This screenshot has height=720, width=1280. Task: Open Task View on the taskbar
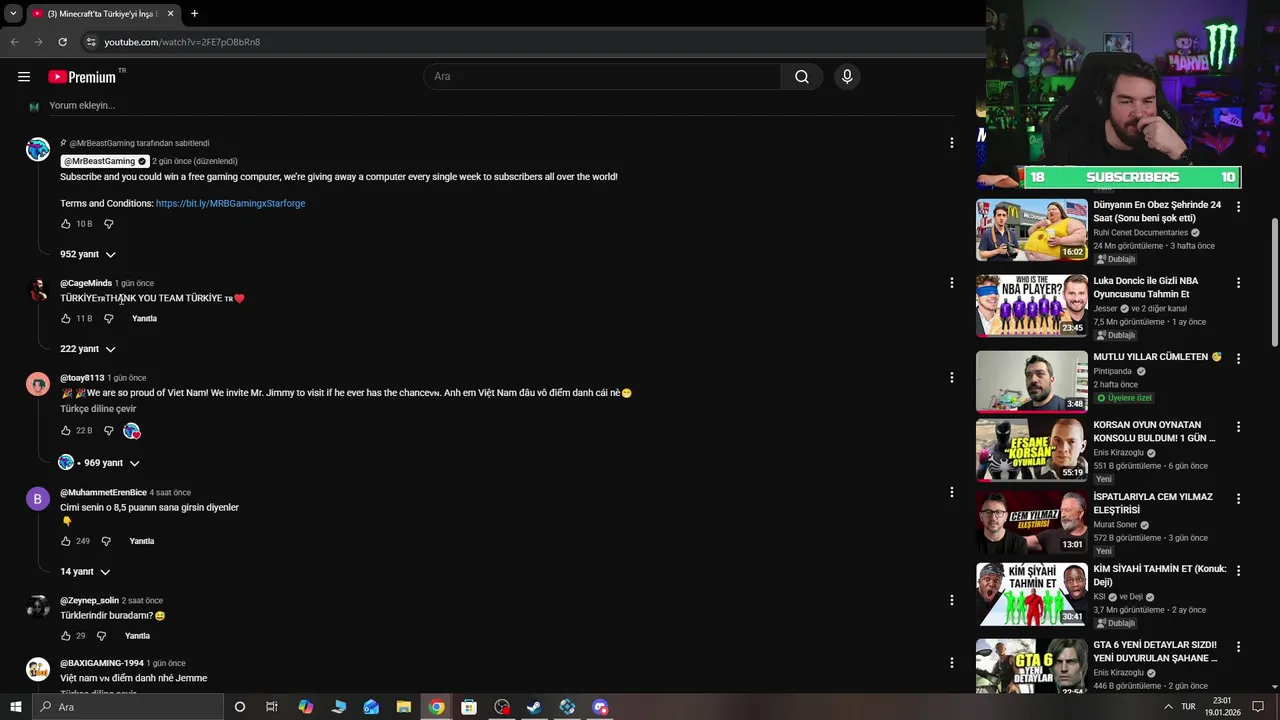pyautogui.click(x=271, y=707)
